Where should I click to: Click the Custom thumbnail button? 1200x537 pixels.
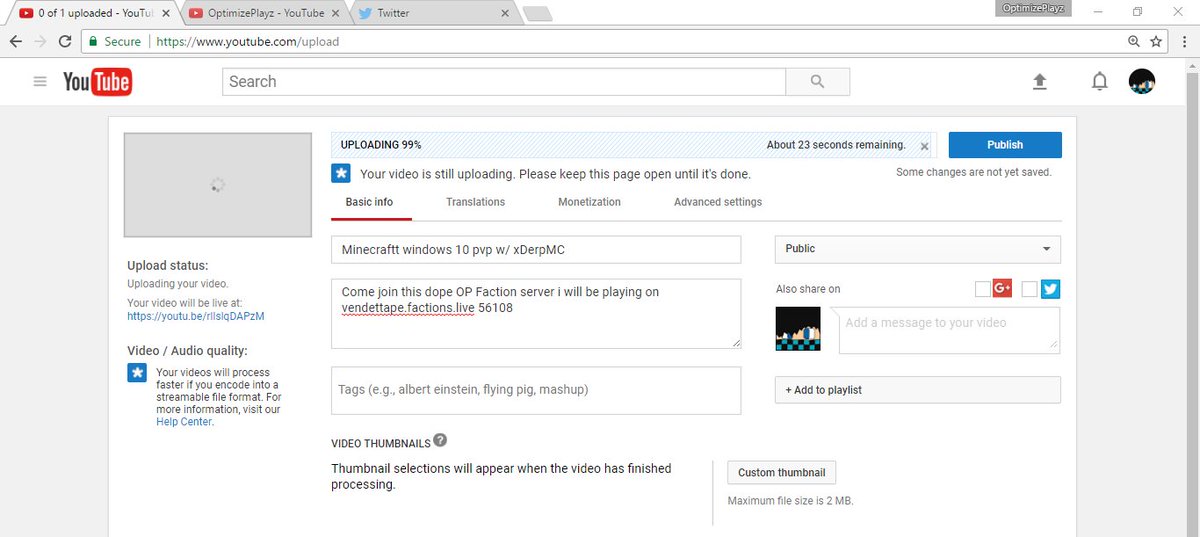(782, 473)
